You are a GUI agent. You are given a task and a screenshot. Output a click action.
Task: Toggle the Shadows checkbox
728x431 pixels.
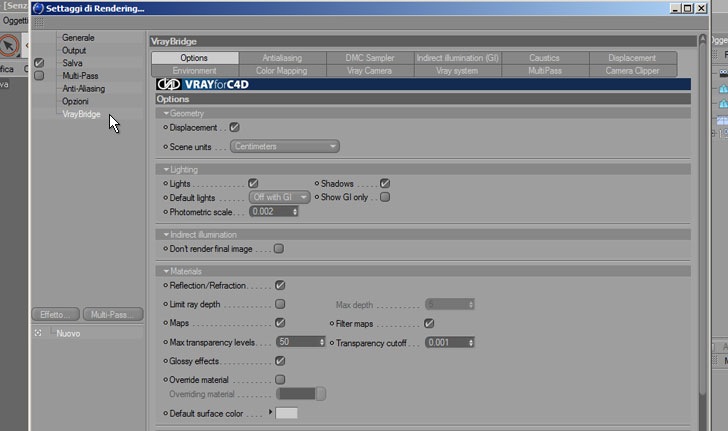[x=385, y=183]
